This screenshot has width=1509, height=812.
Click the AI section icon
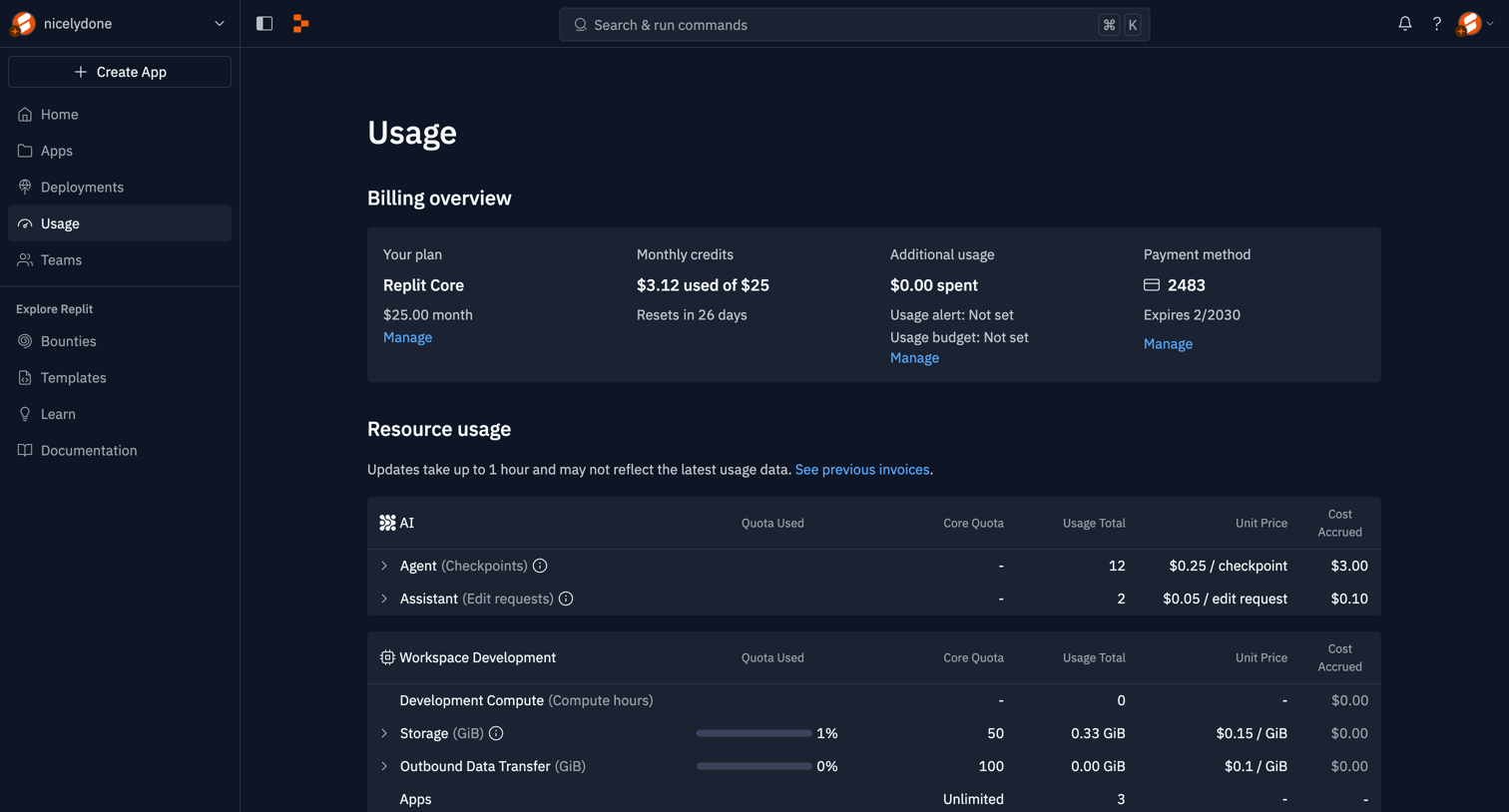pos(387,523)
